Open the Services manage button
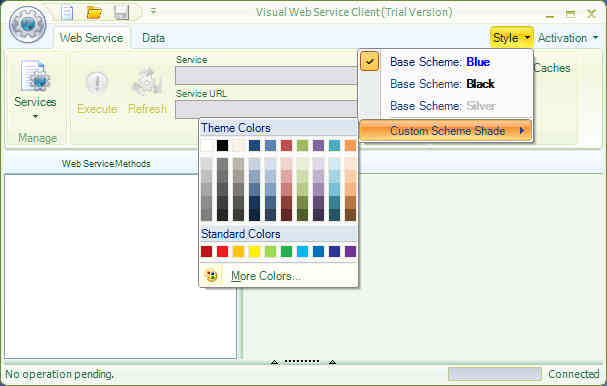The height and width of the screenshot is (386, 607). tap(35, 89)
